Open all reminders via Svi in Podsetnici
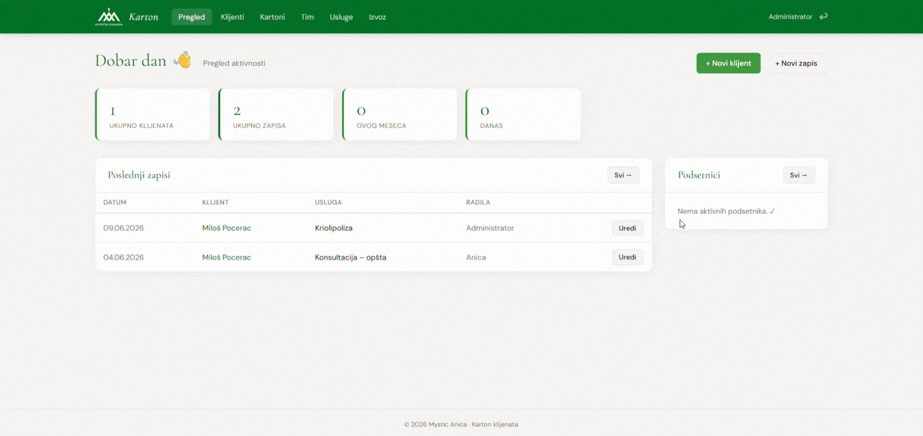This screenshot has width=923, height=436. click(799, 175)
